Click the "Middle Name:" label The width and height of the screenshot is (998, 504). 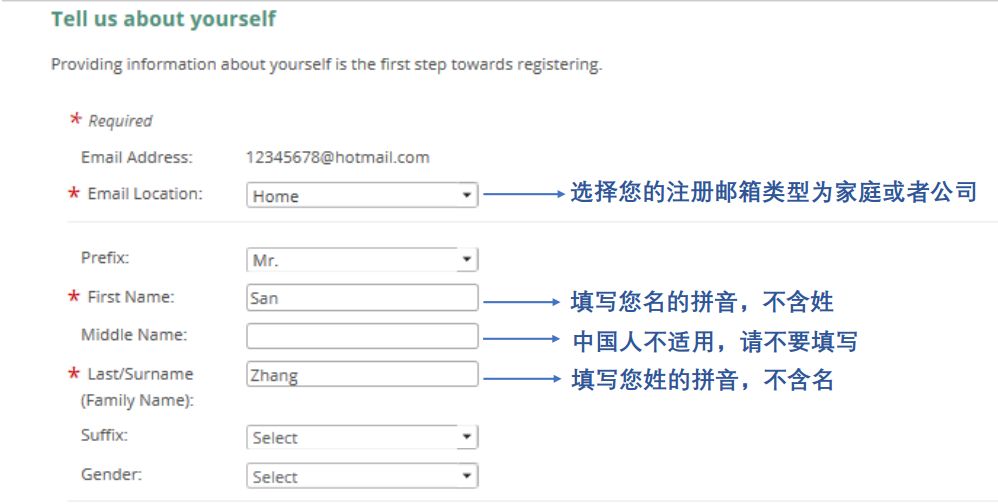(x=134, y=335)
